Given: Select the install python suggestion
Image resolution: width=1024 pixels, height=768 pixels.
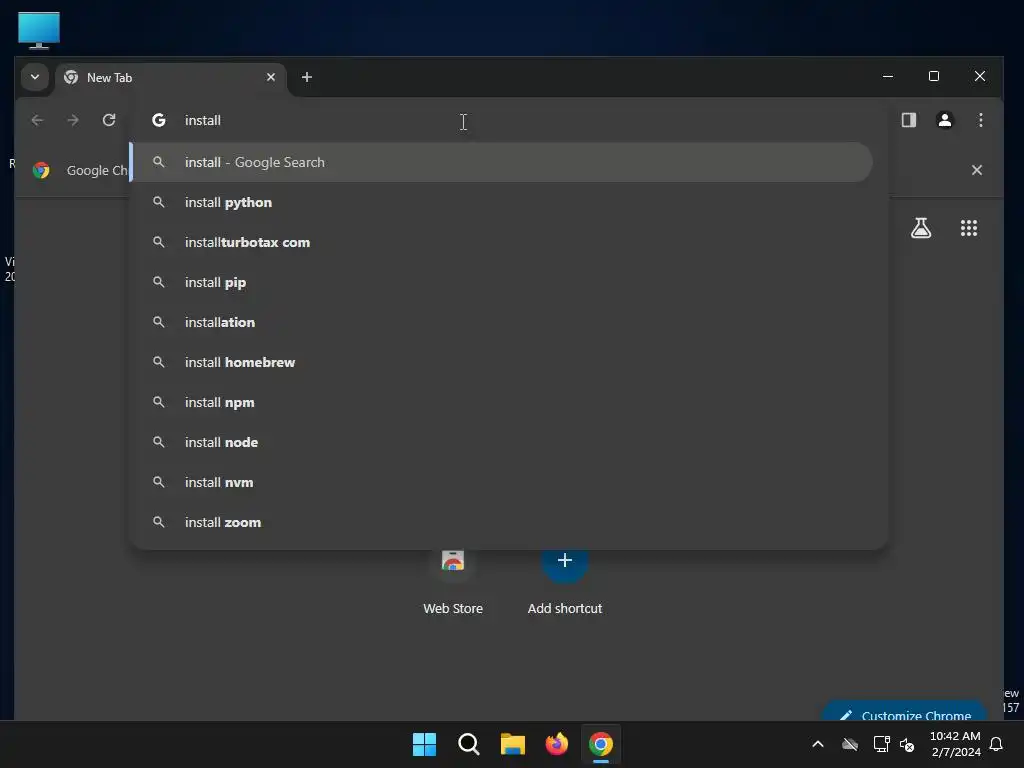Looking at the screenshot, I should pyautogui.click(x=502, y=202).
